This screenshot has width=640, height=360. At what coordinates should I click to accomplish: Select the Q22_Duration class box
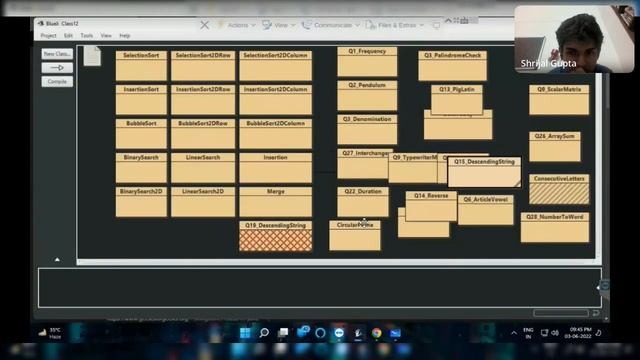(x=363, y=202)
